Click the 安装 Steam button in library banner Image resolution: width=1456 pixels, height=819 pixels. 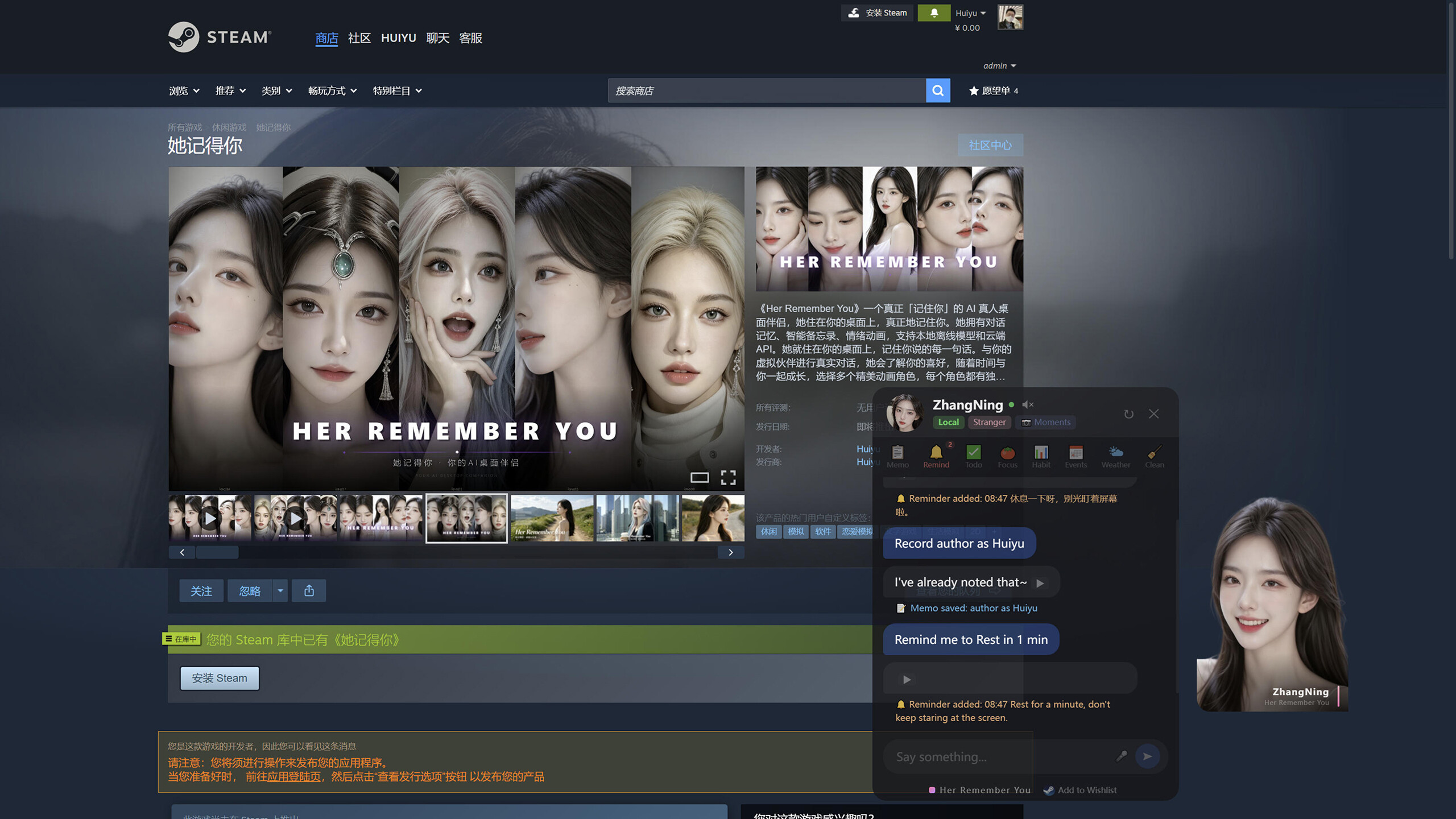(220, 679)
